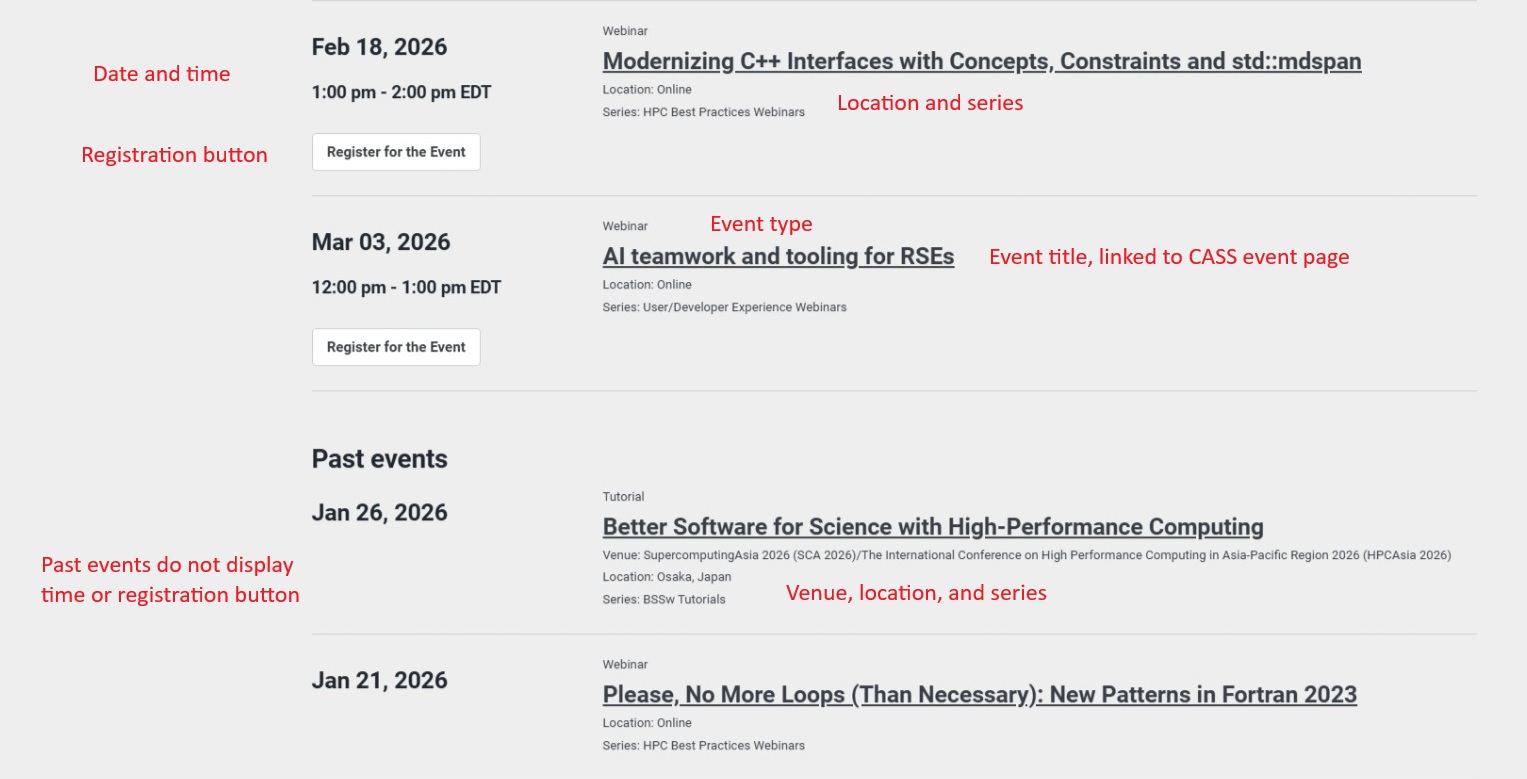Click the Past events heading
Image resolution: width=1527 pixels, height=779 pixels.
point(379,459)
